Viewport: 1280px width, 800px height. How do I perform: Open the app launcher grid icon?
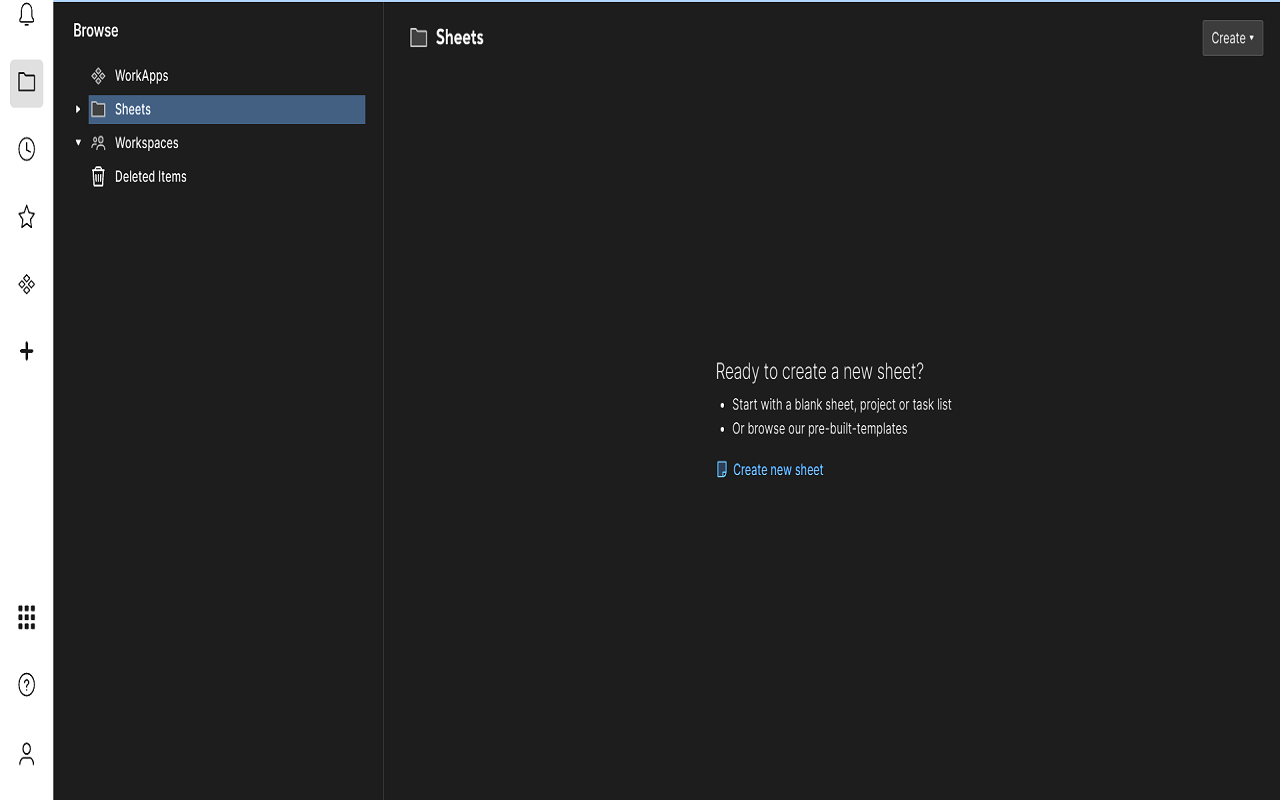(26, 617)
